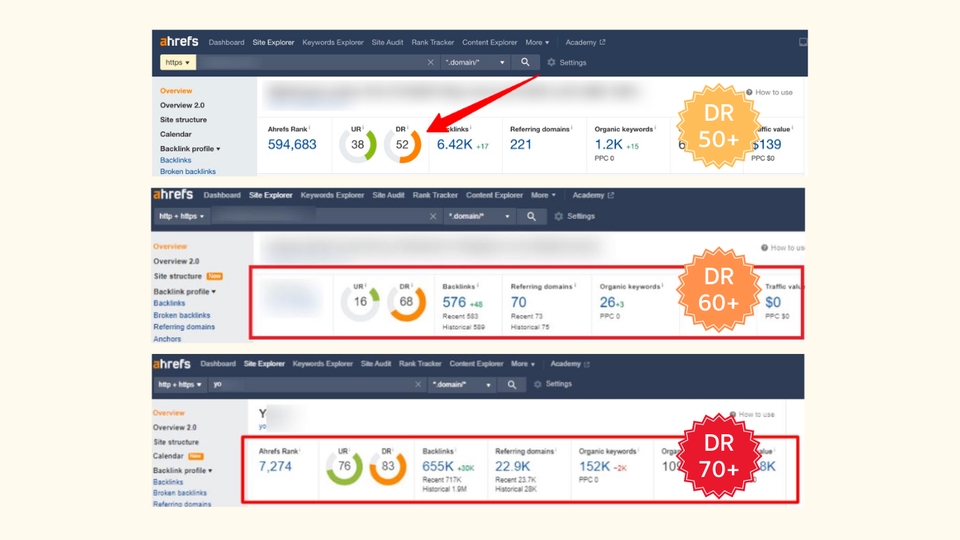Viewport: 960px width, 540px height.
Task: Open the https protocol dropdown in top panel
Action: (178, 62)
